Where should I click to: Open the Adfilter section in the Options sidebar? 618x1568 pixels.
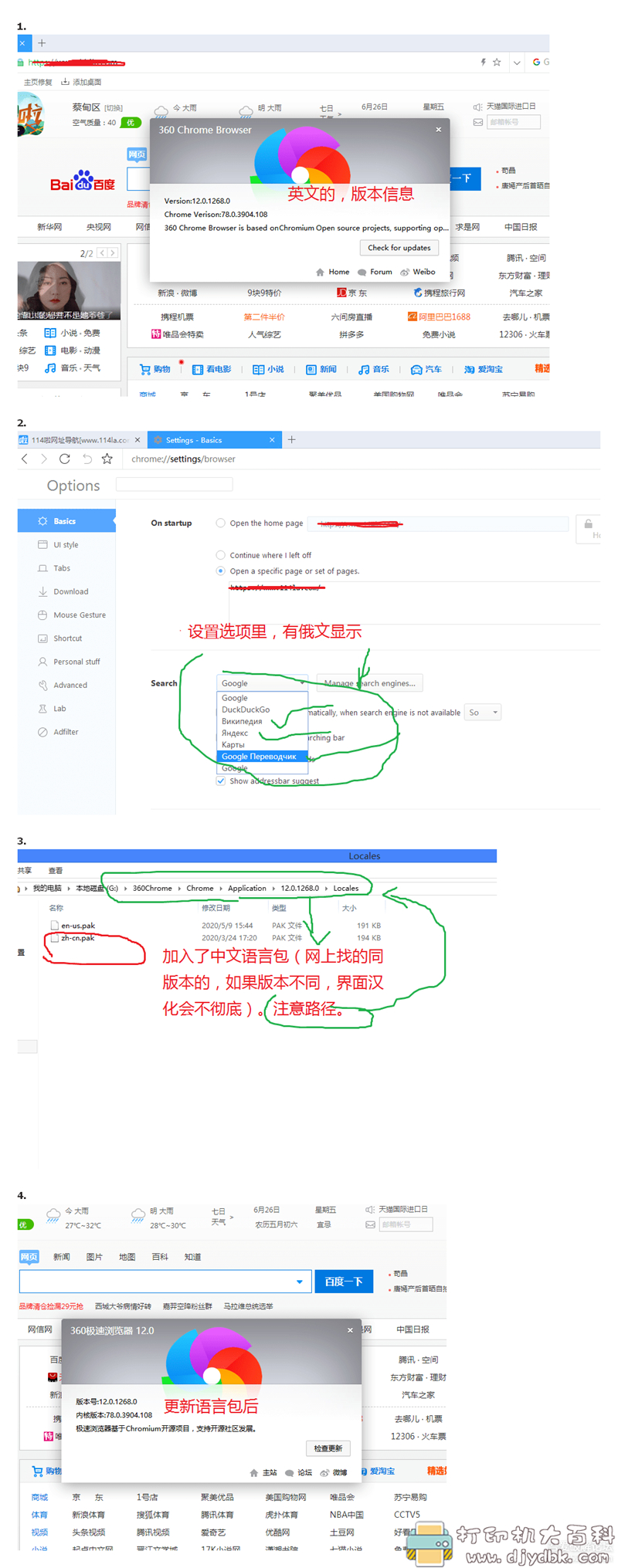(x=66, y=732)
